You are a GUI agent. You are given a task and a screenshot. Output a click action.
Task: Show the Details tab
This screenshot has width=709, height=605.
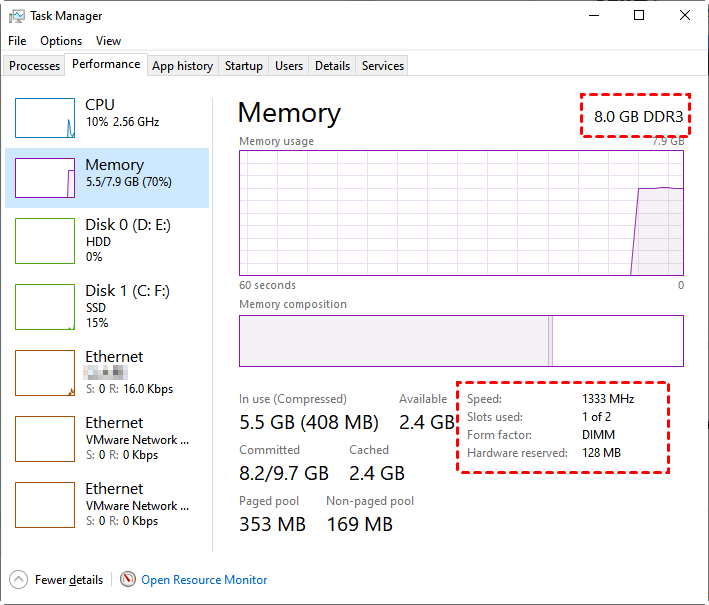(332, 66)
